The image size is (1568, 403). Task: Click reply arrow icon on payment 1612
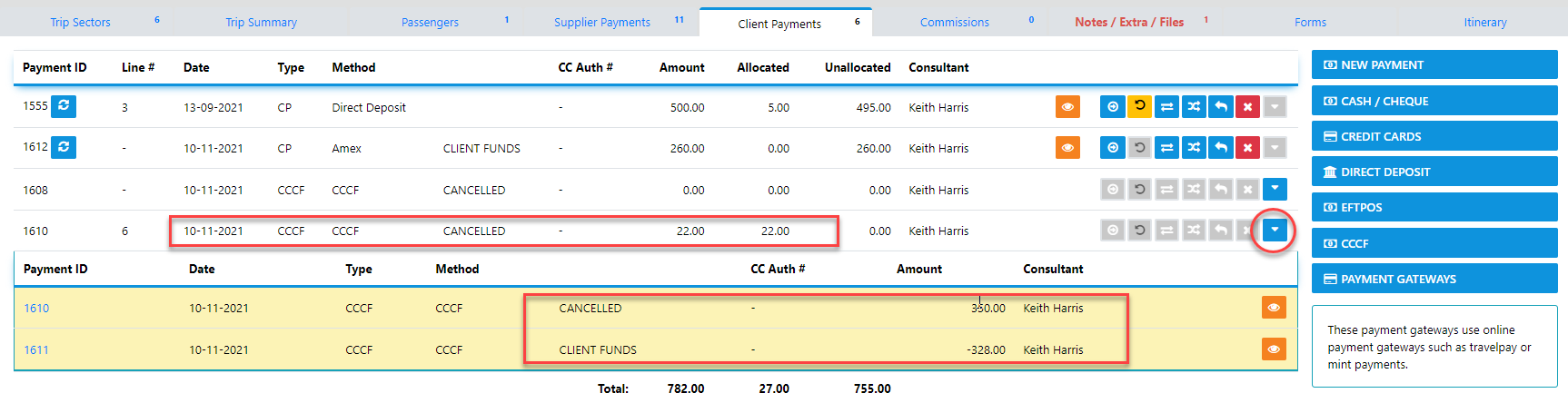1221,148
